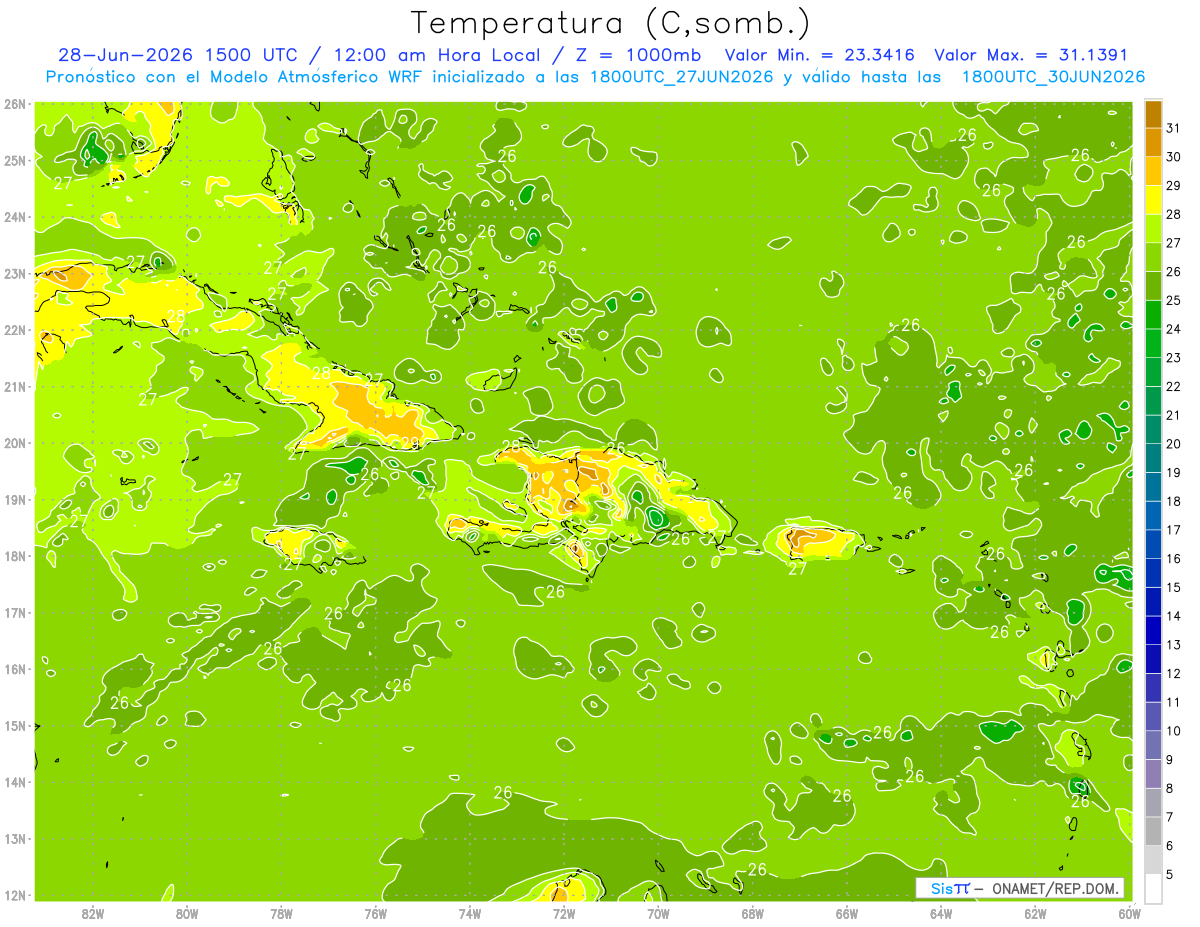The width and height of the screenshot is (1200, 927).
Task: Click the latitude axis label "24N"
Action: coord(15,217)
